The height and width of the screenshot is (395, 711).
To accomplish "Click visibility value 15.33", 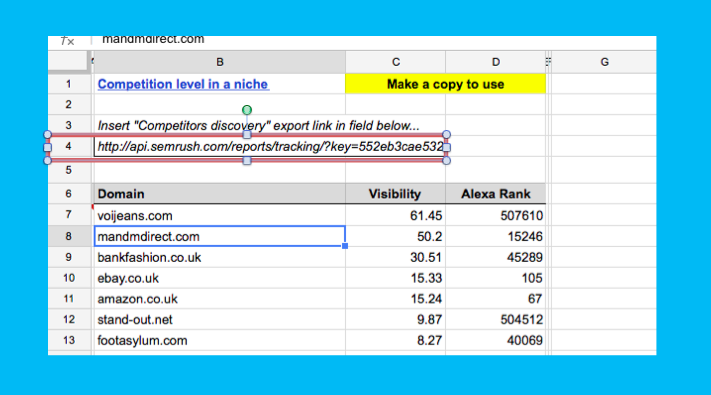I will [426, 278].
